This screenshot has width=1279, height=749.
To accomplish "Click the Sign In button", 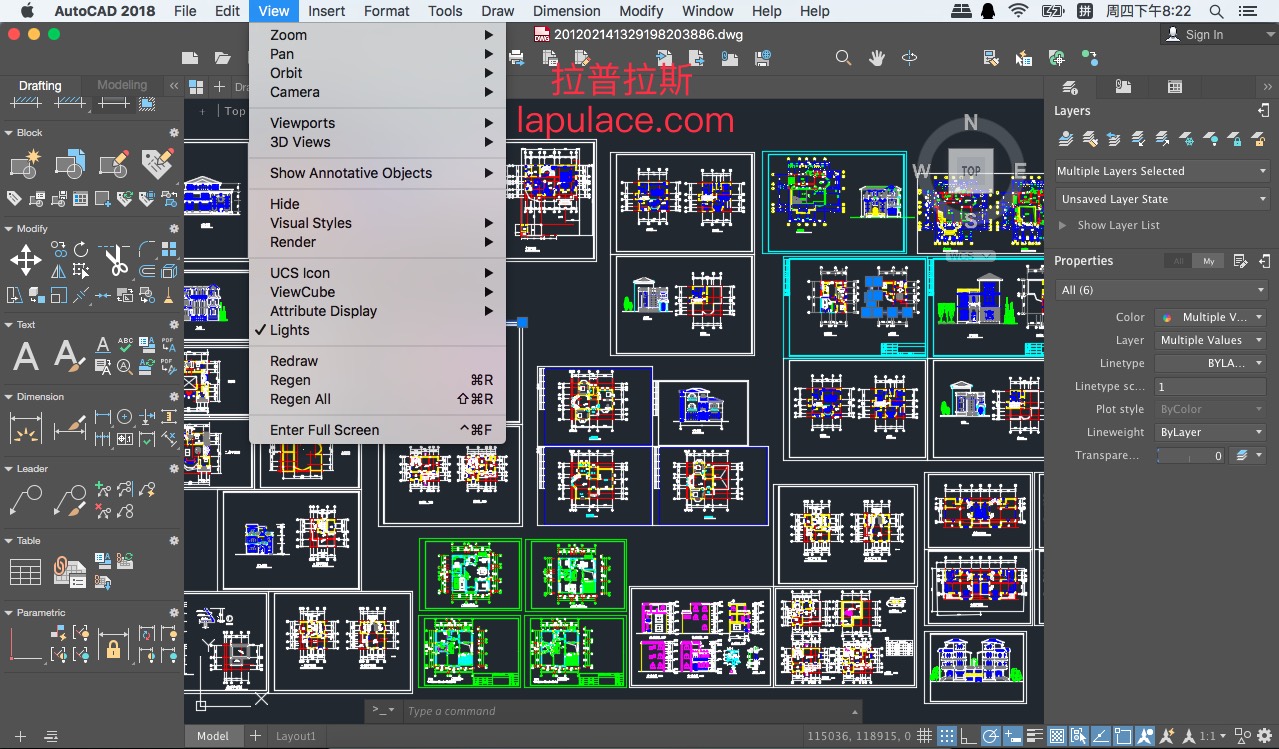I will (1204, 34).
